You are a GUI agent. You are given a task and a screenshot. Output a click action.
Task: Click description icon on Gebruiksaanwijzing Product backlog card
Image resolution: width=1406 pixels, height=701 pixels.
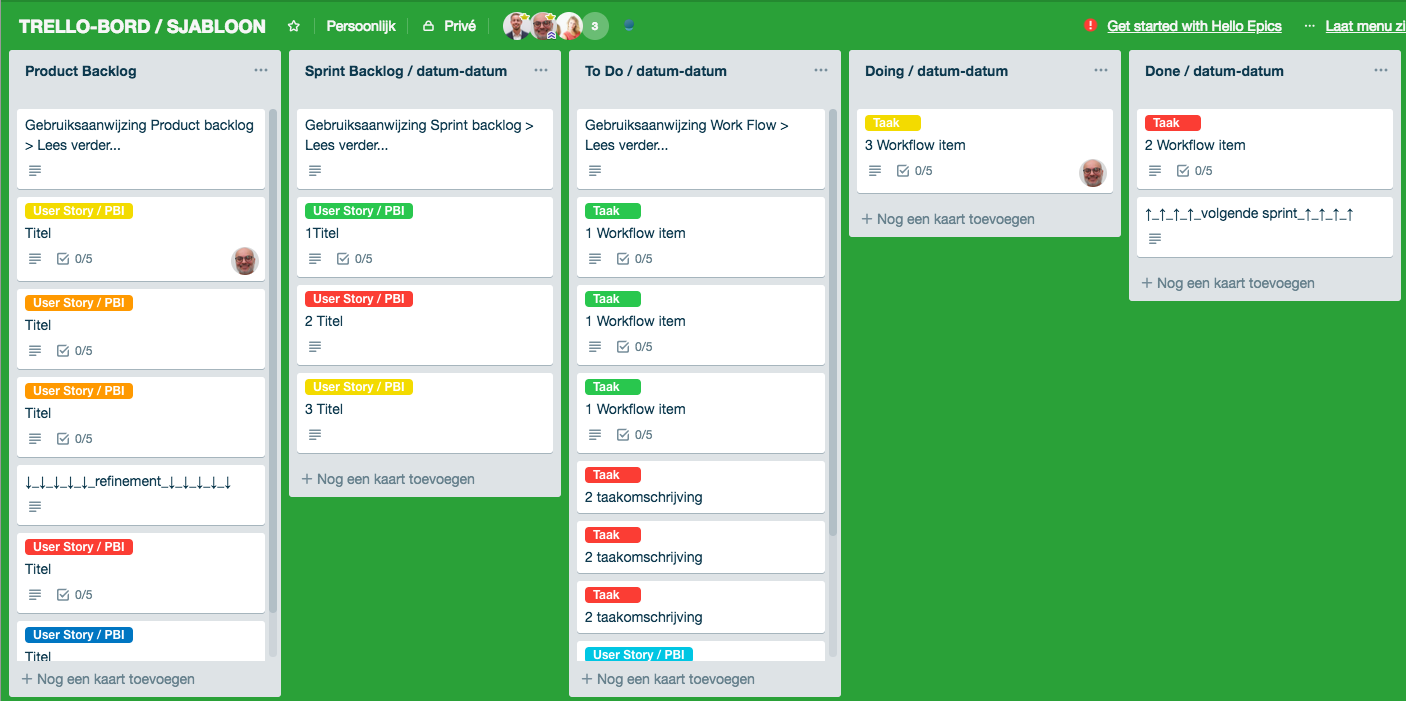tap(35, 171)
